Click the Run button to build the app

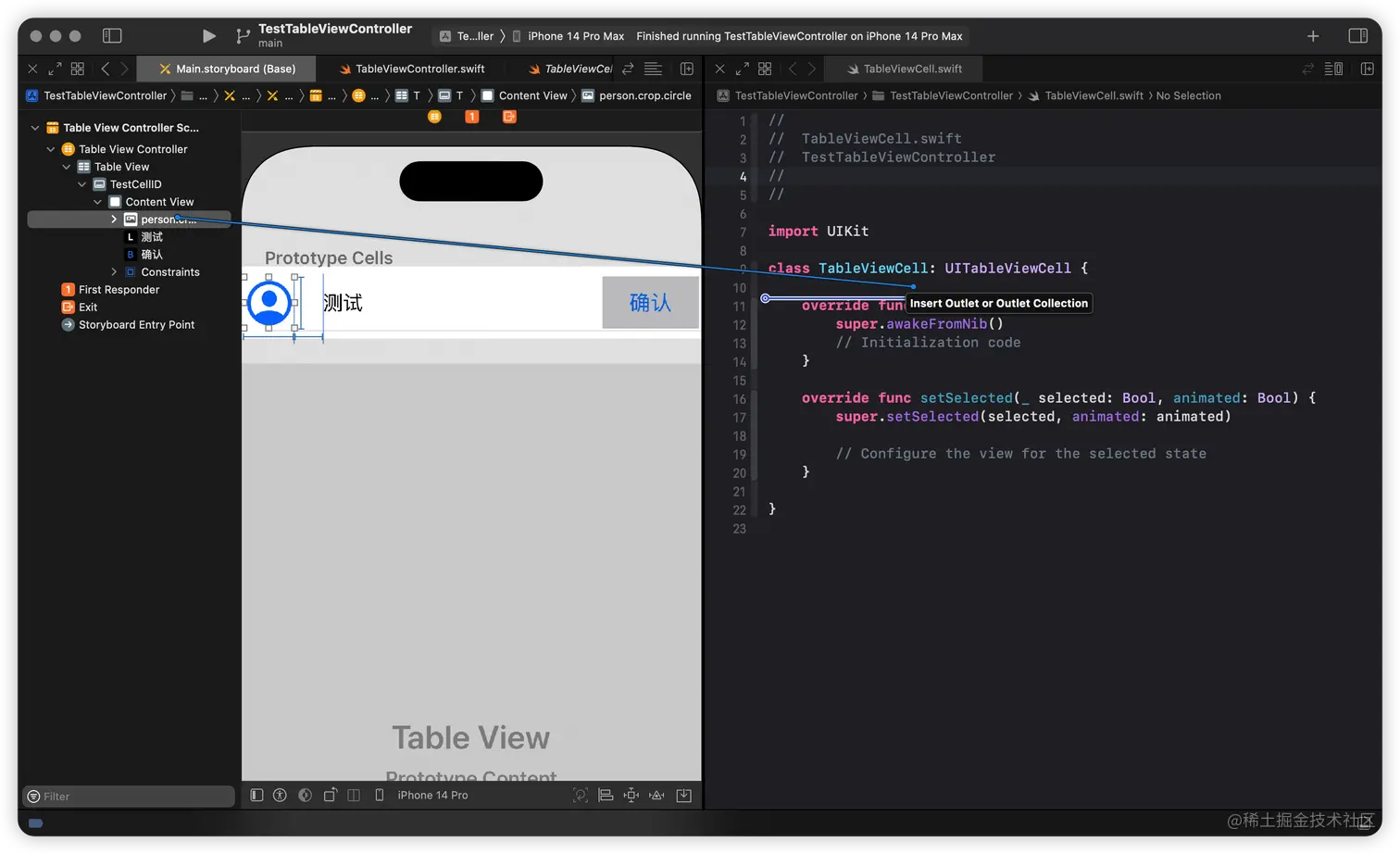click(x=208, y=35)
